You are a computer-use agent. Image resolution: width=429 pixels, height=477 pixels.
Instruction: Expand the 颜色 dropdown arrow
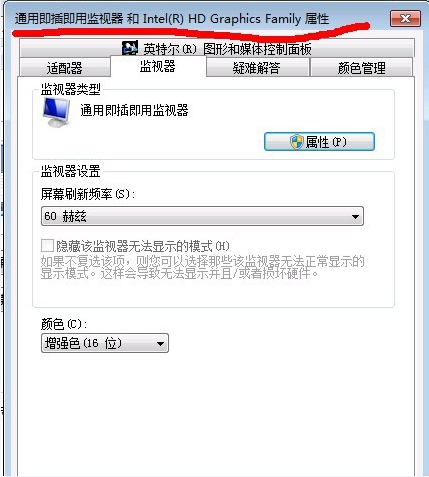(x=161, y=343)
